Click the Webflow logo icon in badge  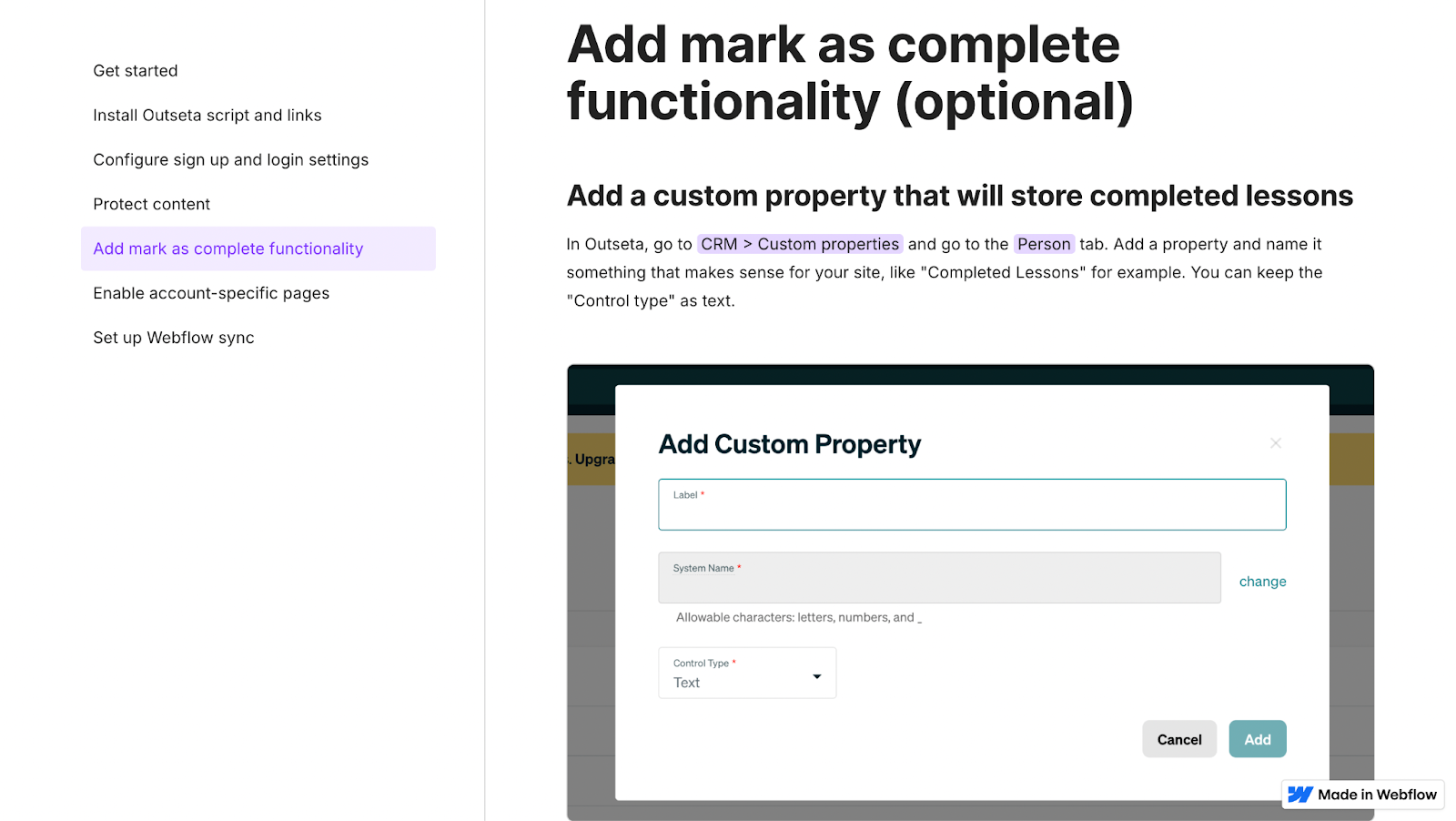pos(1300,795)
